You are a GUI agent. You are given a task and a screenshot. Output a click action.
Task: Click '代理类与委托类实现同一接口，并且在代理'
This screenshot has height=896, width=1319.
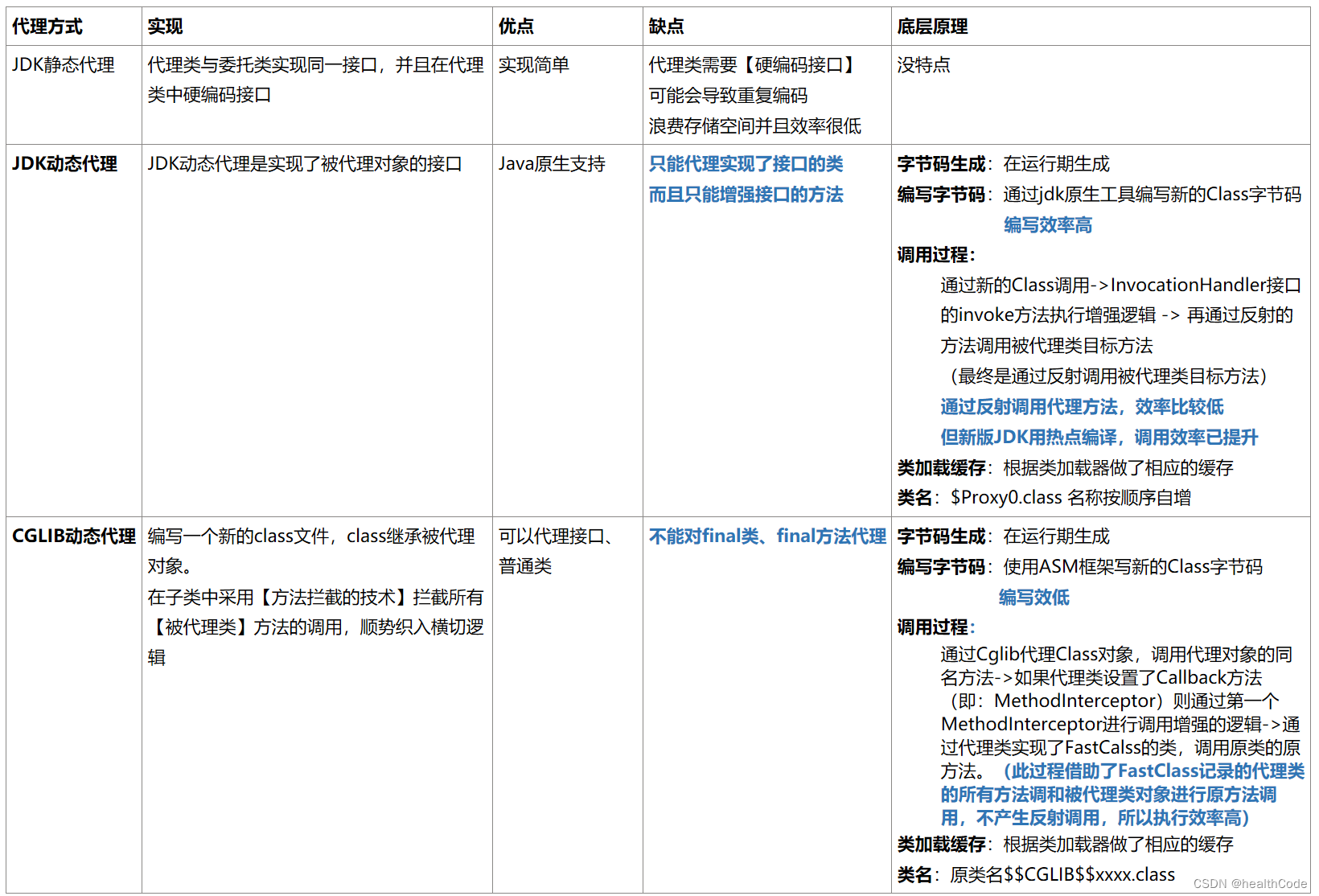point(316,65)
